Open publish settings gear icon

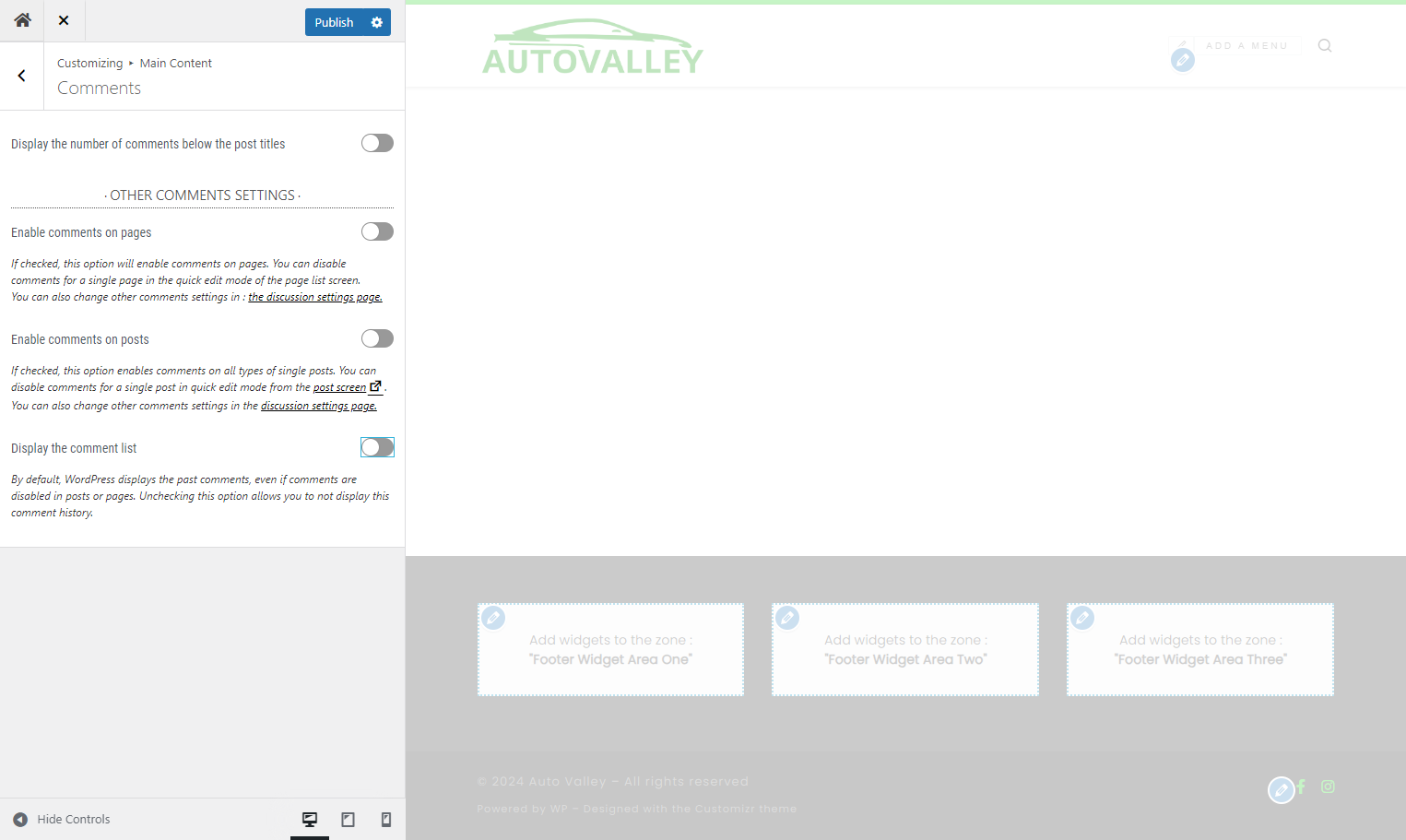(377, 22)
